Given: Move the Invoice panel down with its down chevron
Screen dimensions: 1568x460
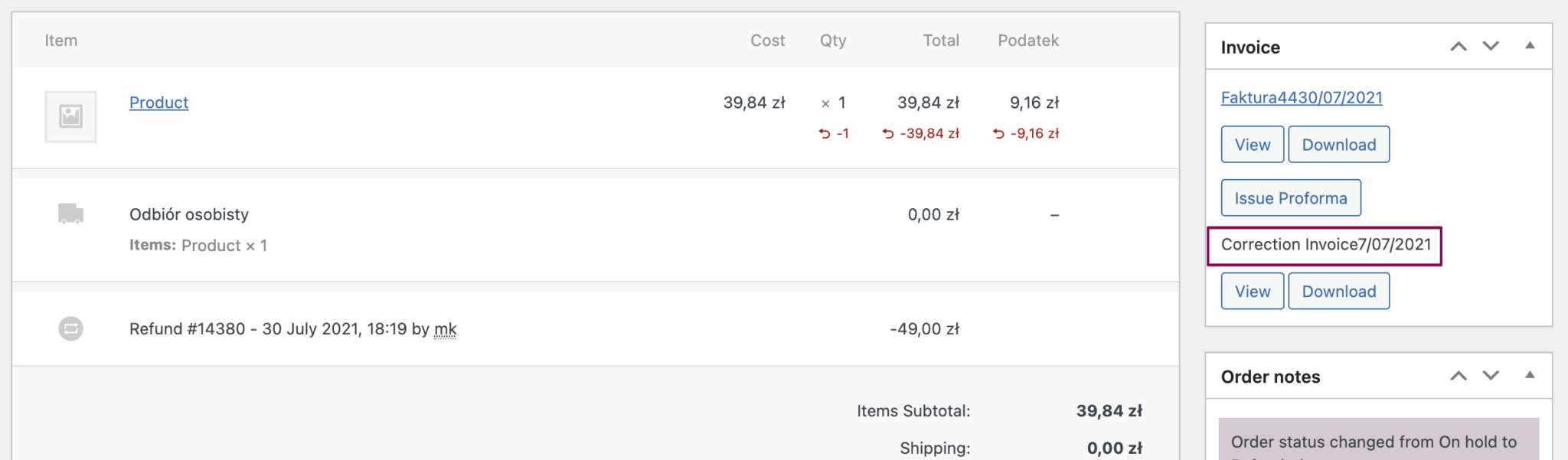Looking at the screenshot, I should (x=1490, y=47).
